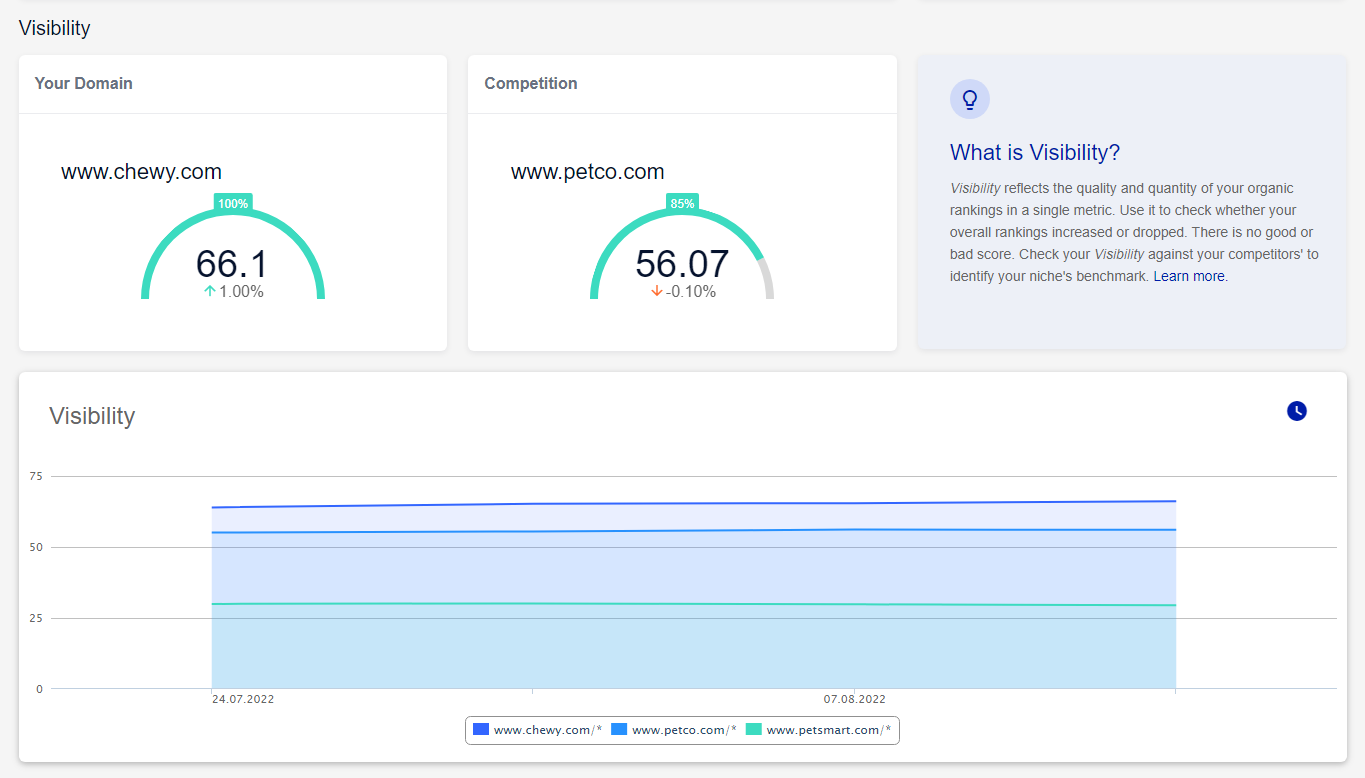Click the 56.07 visibility score
Viewport: 1365px width, 778px height.
click(x=682, y=264)
